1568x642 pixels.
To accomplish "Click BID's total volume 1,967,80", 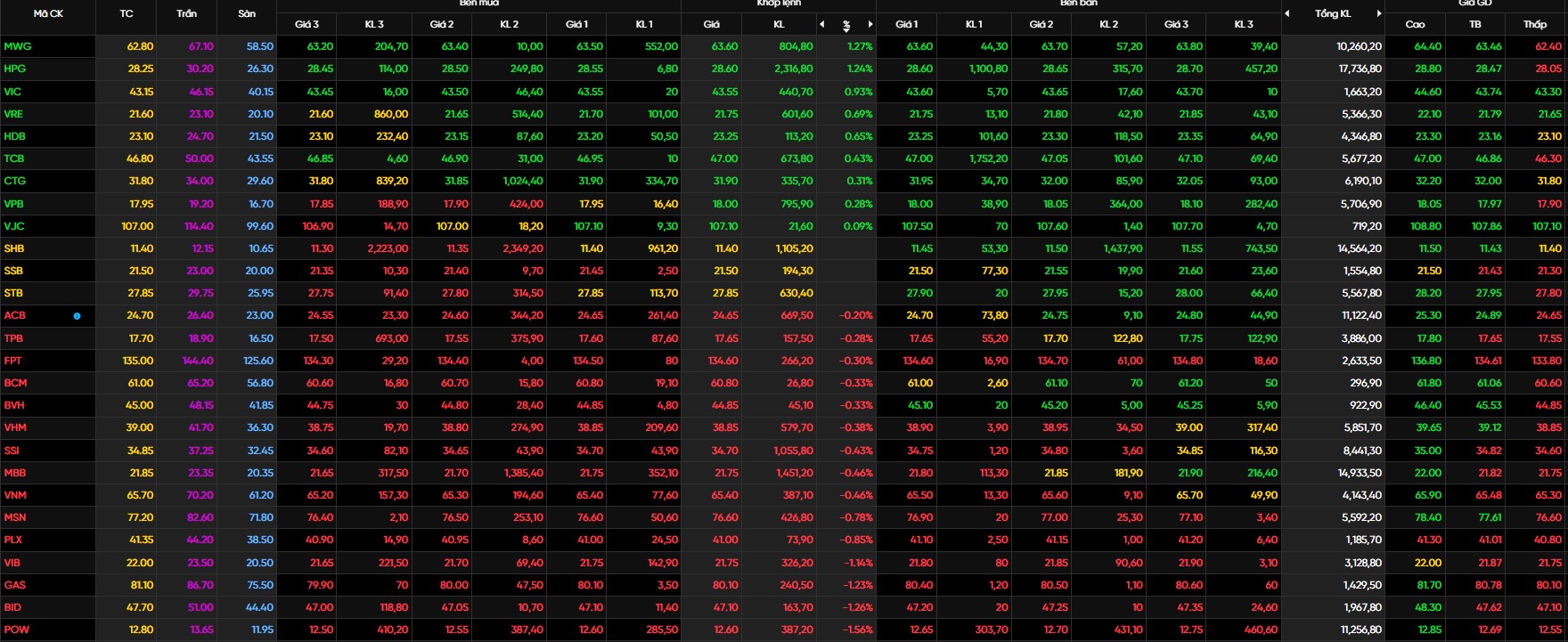I will [1363, 607].
